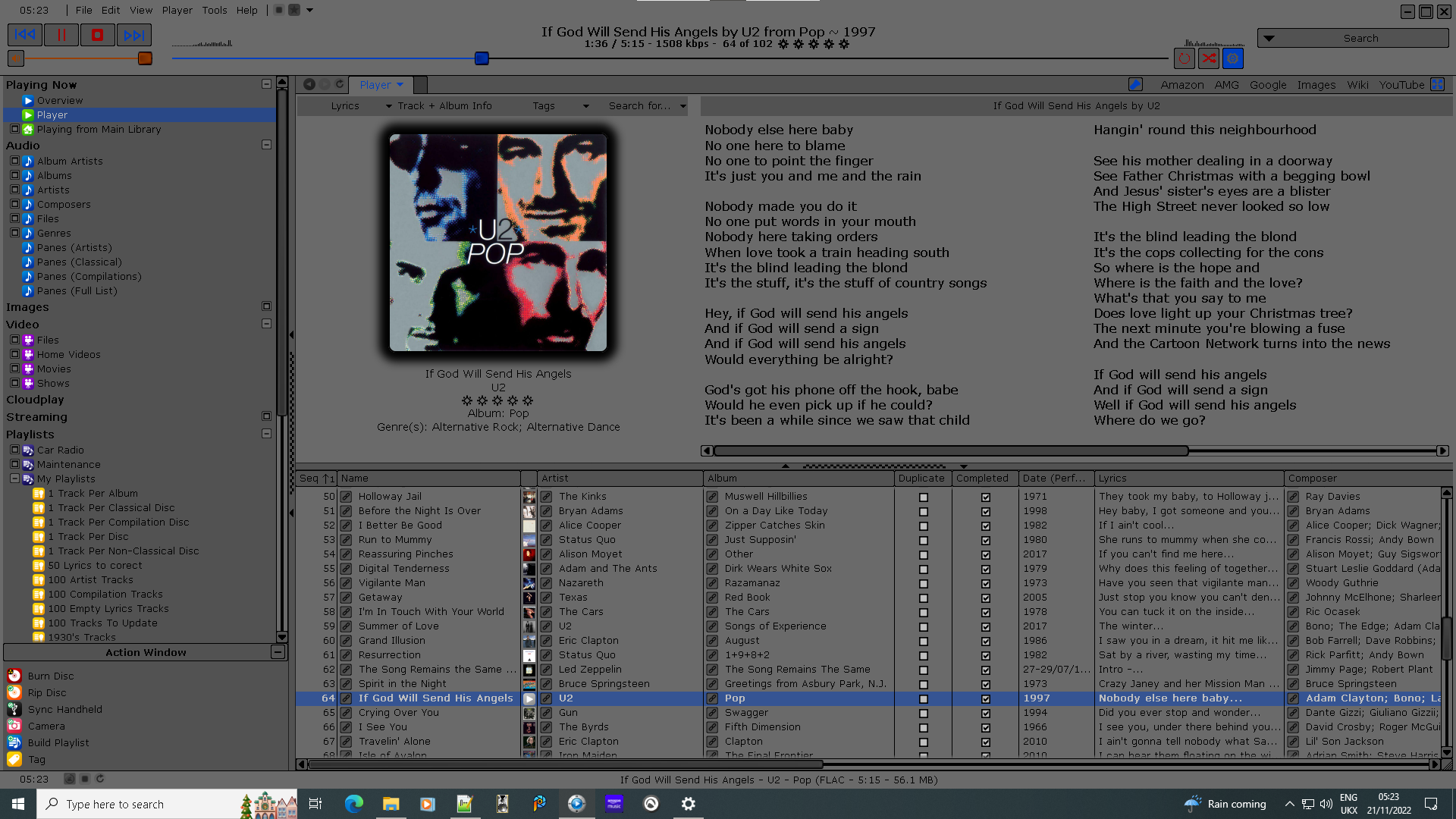1456x819 pixels.
Task: Open the Edit menu
Action: (x=111, y=10)
